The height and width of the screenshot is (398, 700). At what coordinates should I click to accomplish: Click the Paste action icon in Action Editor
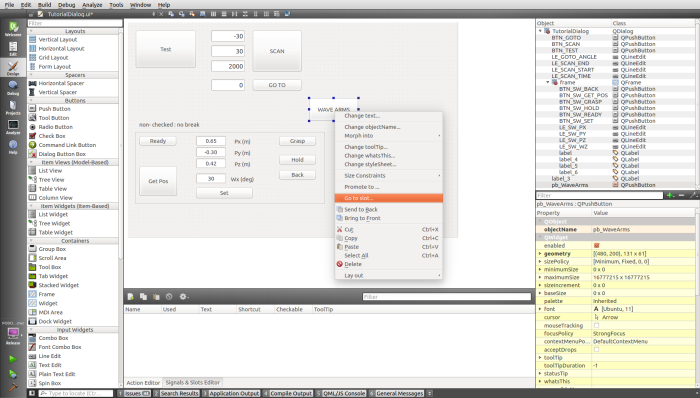[156, 296]
